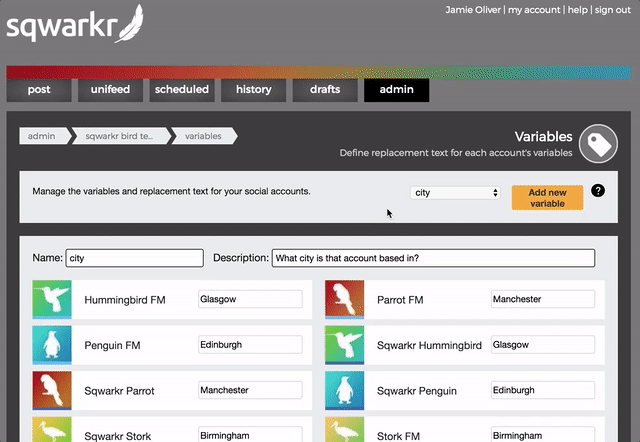This screenshot has height=442, width=640.
Task: Select the admin tab
Action: pyautogui.click(x=396, y=89)
